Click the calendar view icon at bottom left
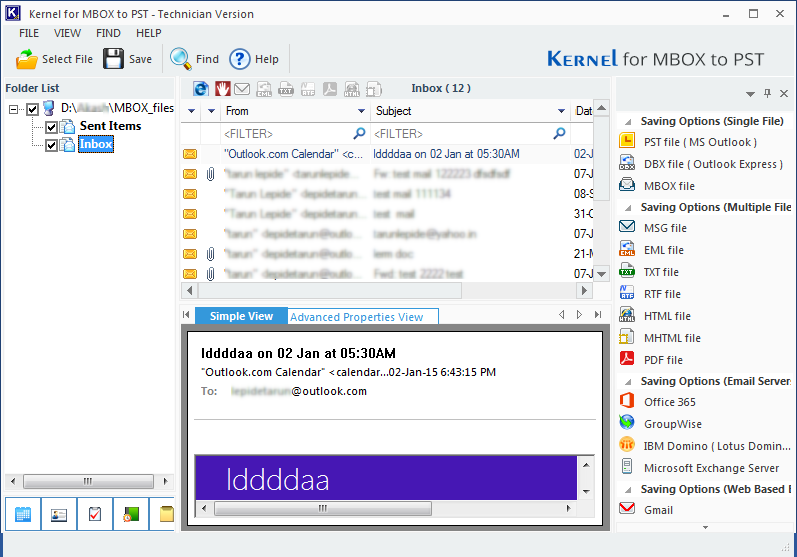797x557 pixels. coord(23,514)
